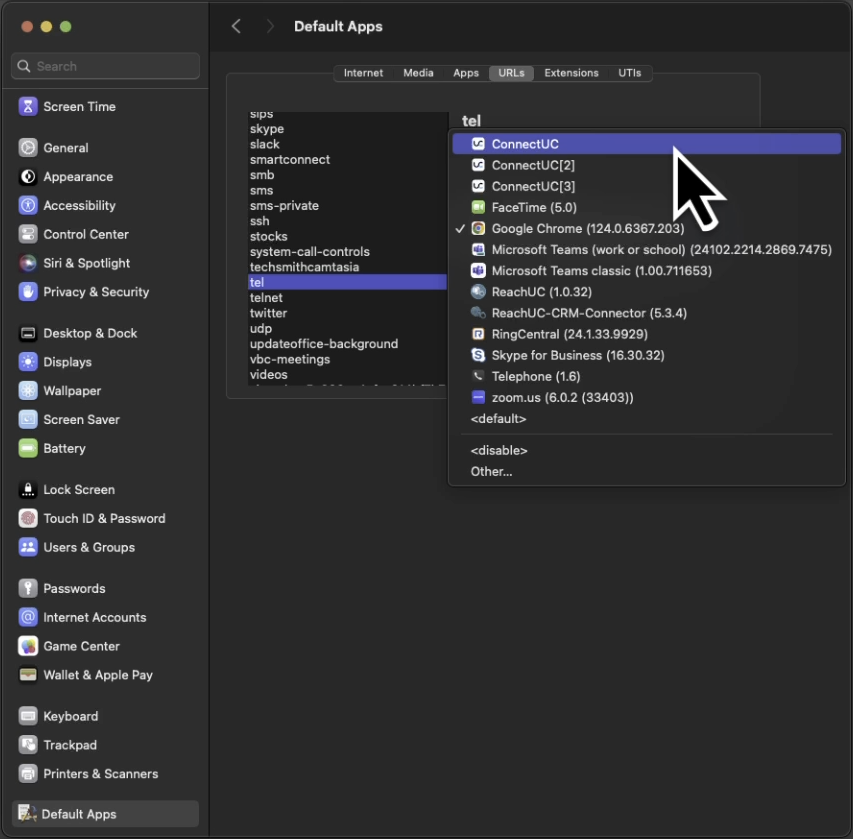Select ReachUC (1.0.32) from the menu

tap(646, 292)
